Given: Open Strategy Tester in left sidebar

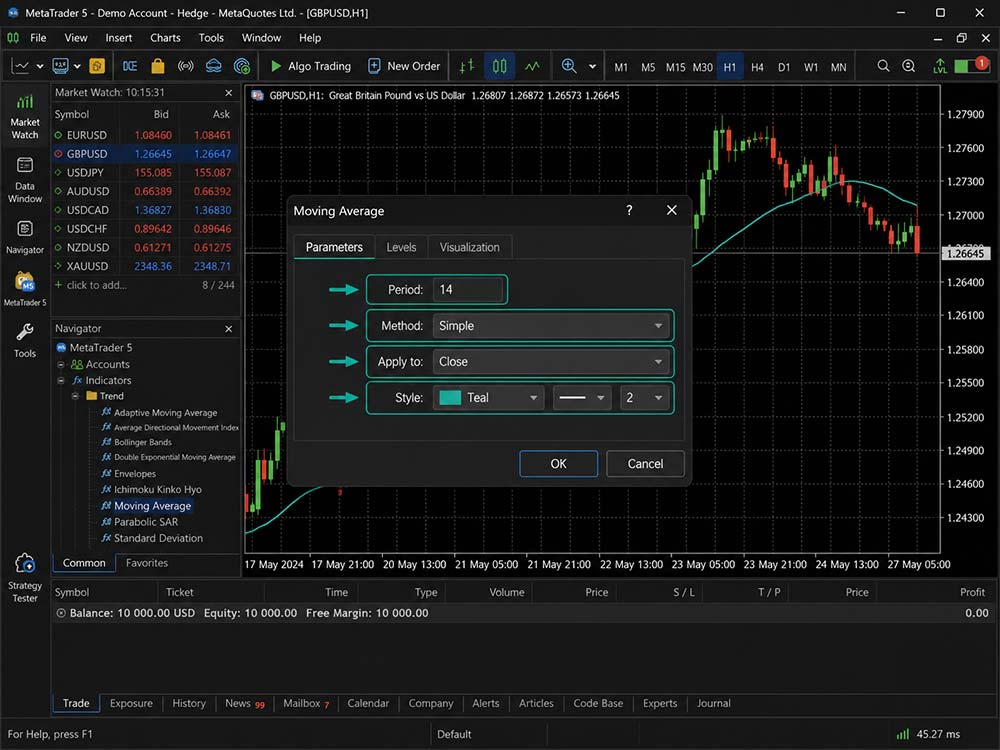Looking at the screenshot, I should [x=25, y=578].
